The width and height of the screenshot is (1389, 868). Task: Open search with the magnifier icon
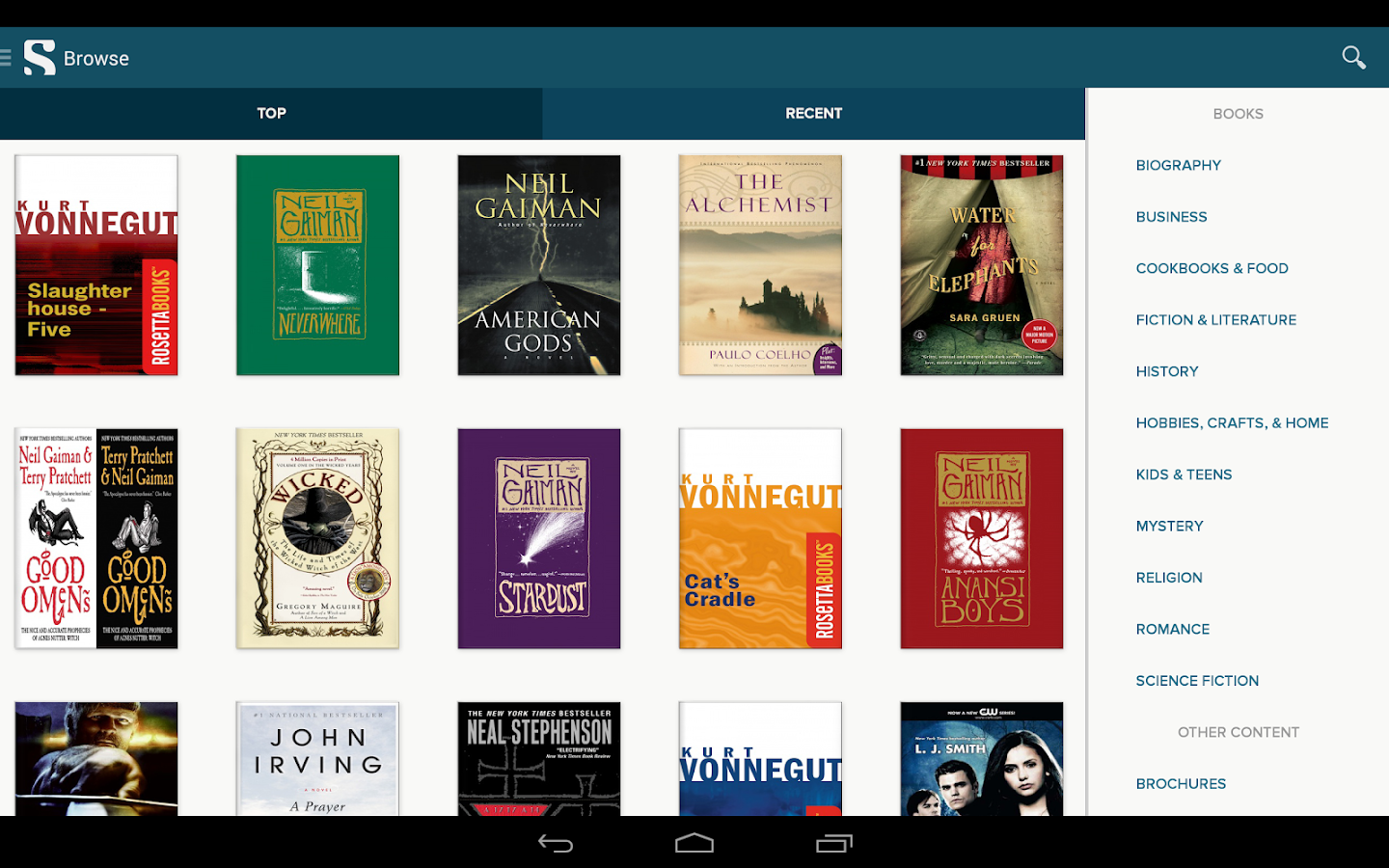[x=1354, y=58]
